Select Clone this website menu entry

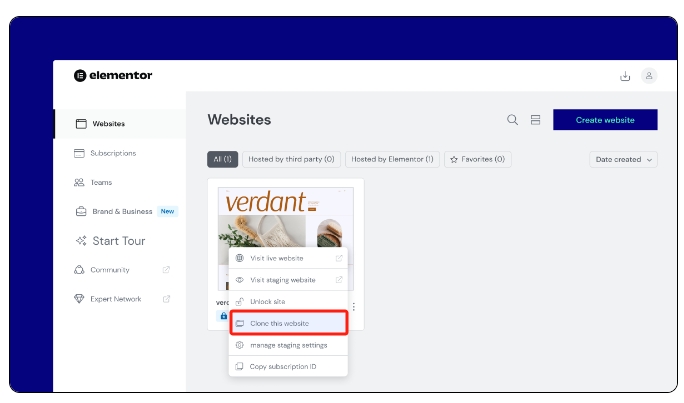289,323
